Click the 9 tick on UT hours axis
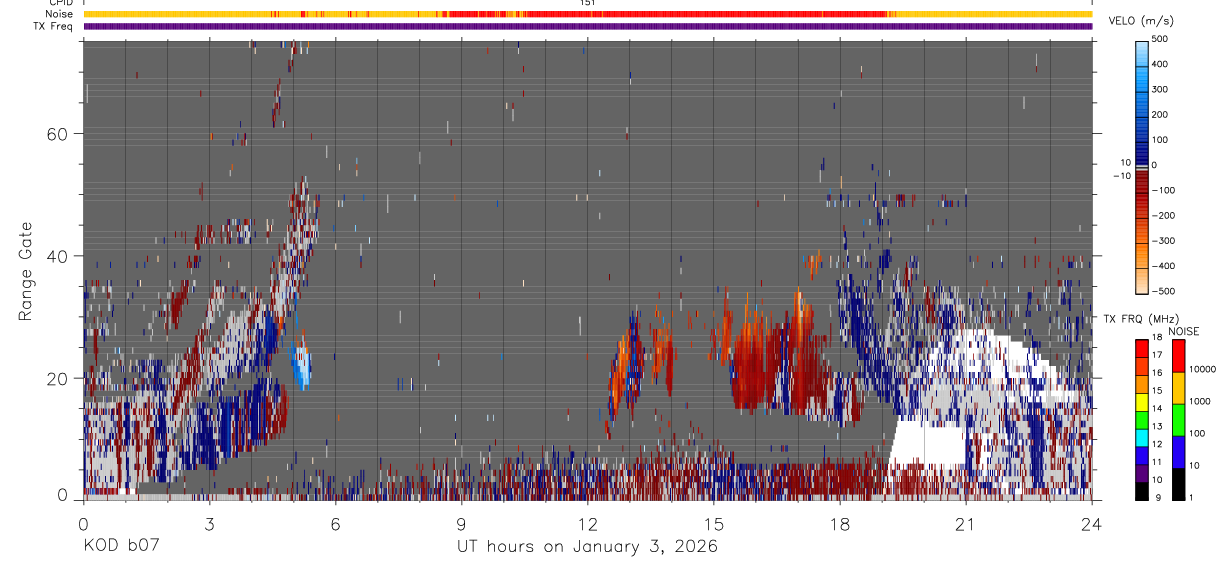 click(x=461, y=523)
